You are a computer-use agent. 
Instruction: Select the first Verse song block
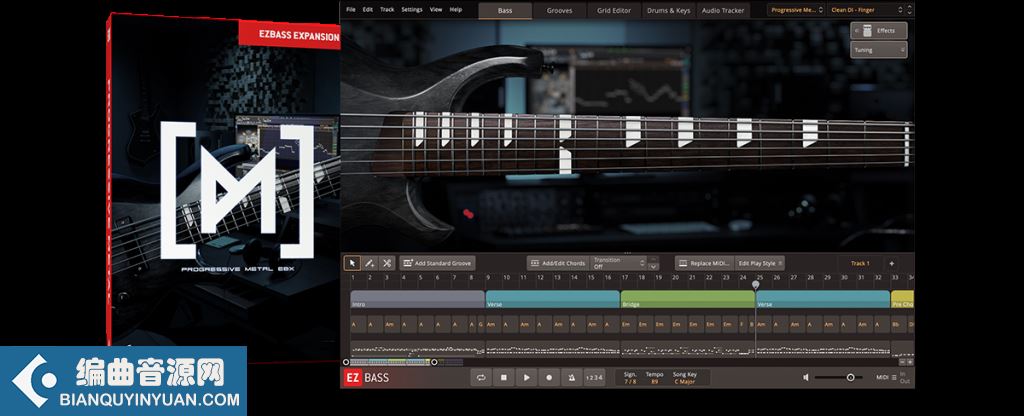point(552,299)
